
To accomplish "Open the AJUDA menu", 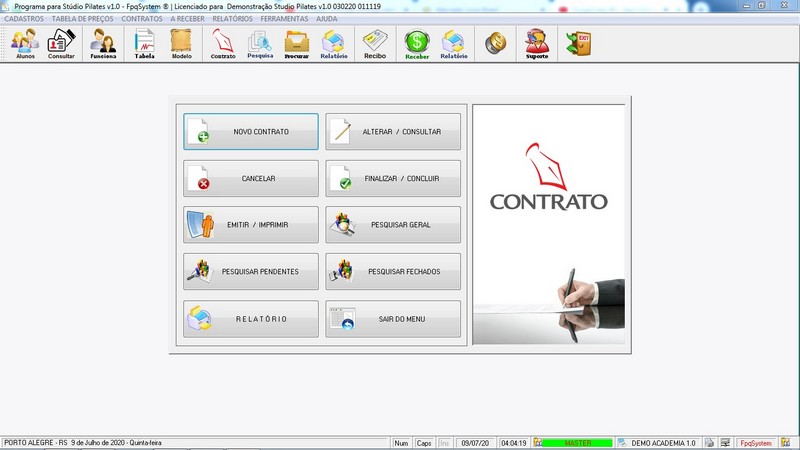I will [x=327, y=19].
